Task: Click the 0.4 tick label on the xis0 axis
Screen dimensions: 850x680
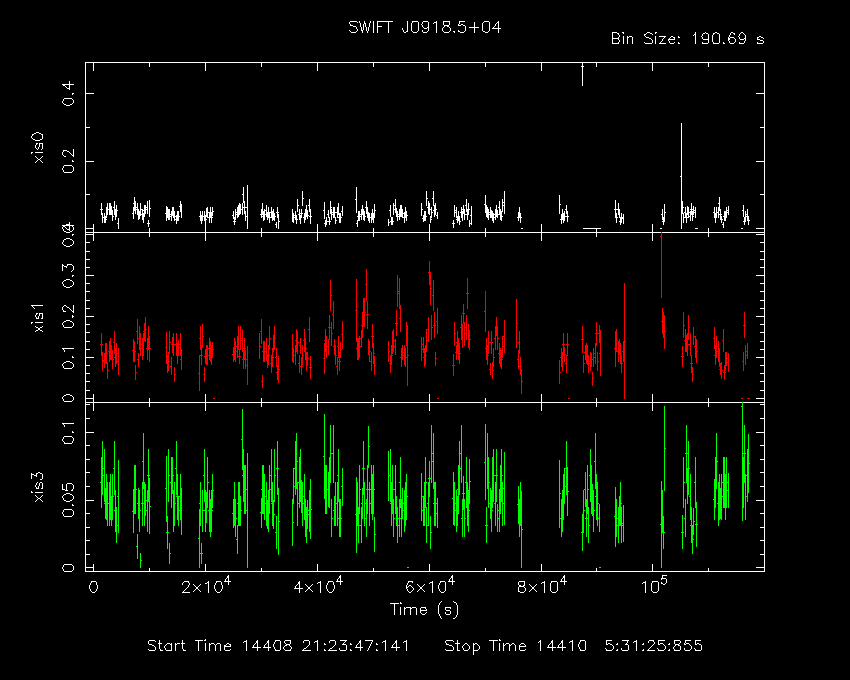Action: [69, 93]
